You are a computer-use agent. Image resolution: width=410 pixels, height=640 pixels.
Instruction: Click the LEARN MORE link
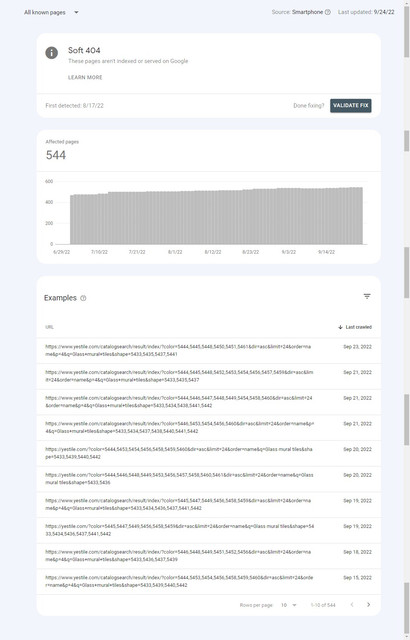click(x=85, y=77)
